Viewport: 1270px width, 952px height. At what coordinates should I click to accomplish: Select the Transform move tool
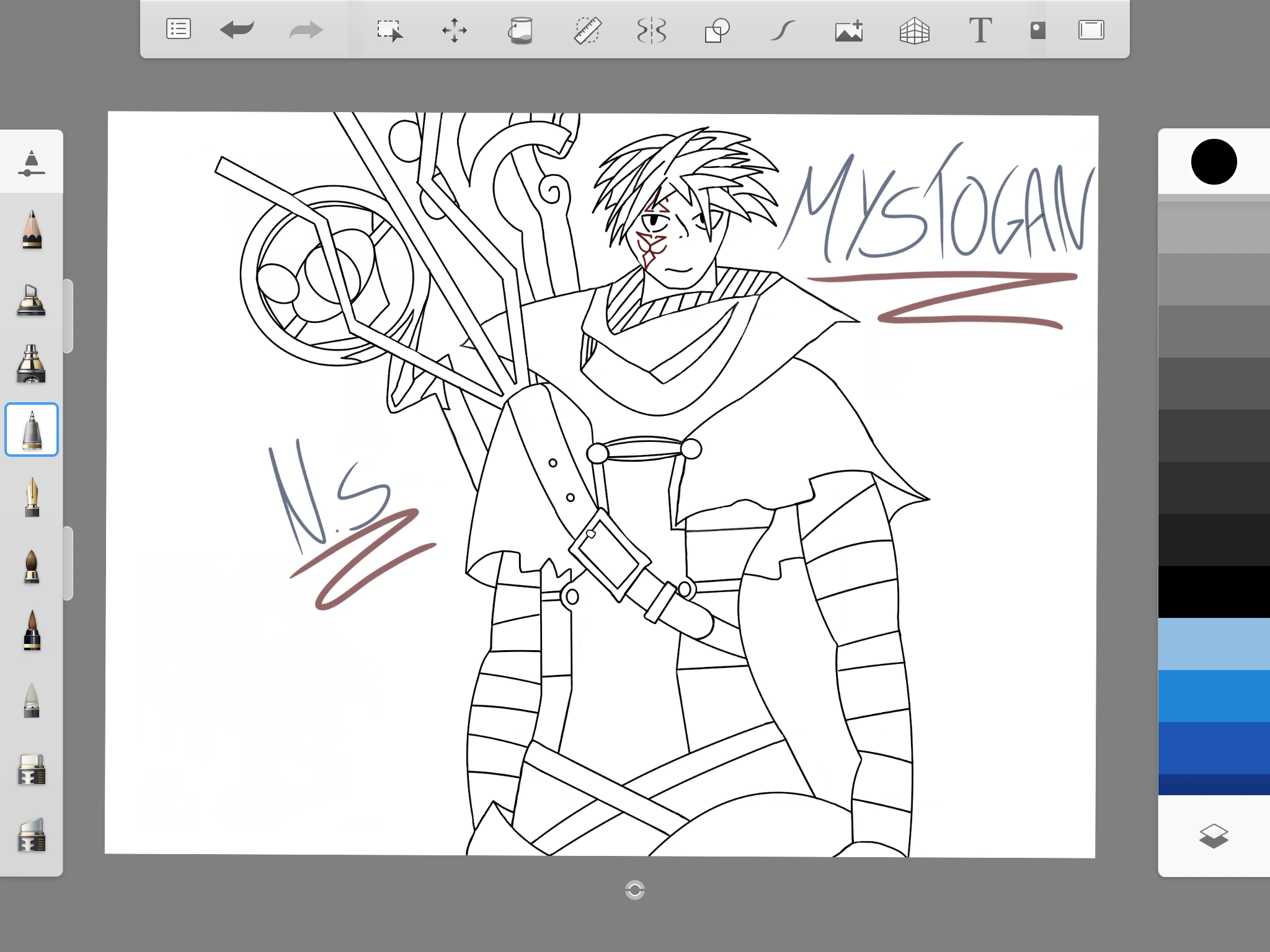coord(455,30)
